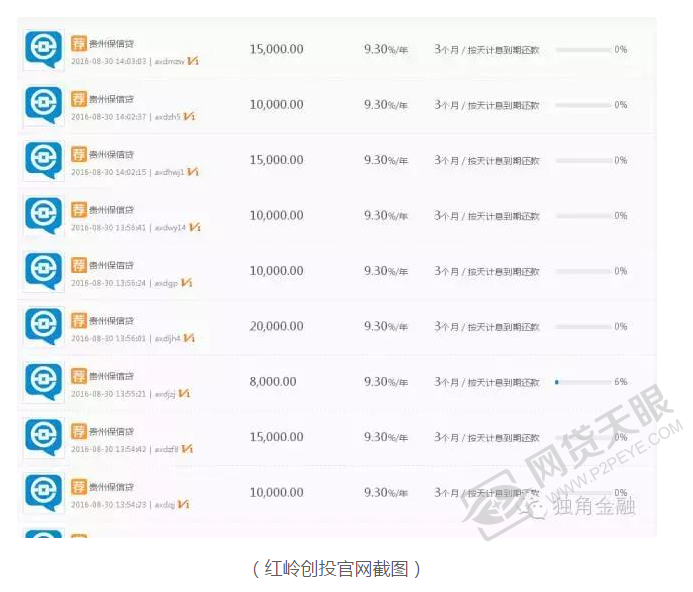Open the 贵州保信贷 loan posted at 13:56:01

tap(111, 321)
